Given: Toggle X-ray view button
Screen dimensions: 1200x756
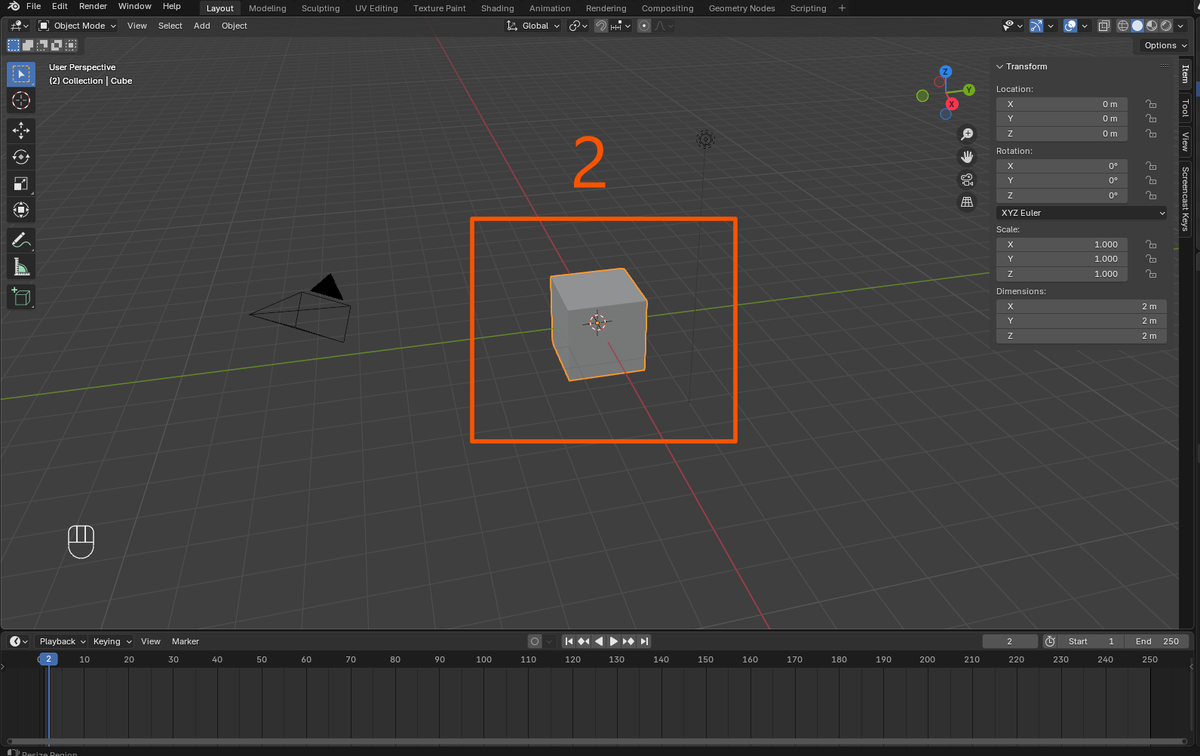Looking at the screenshot, I should pos(1104,26).
